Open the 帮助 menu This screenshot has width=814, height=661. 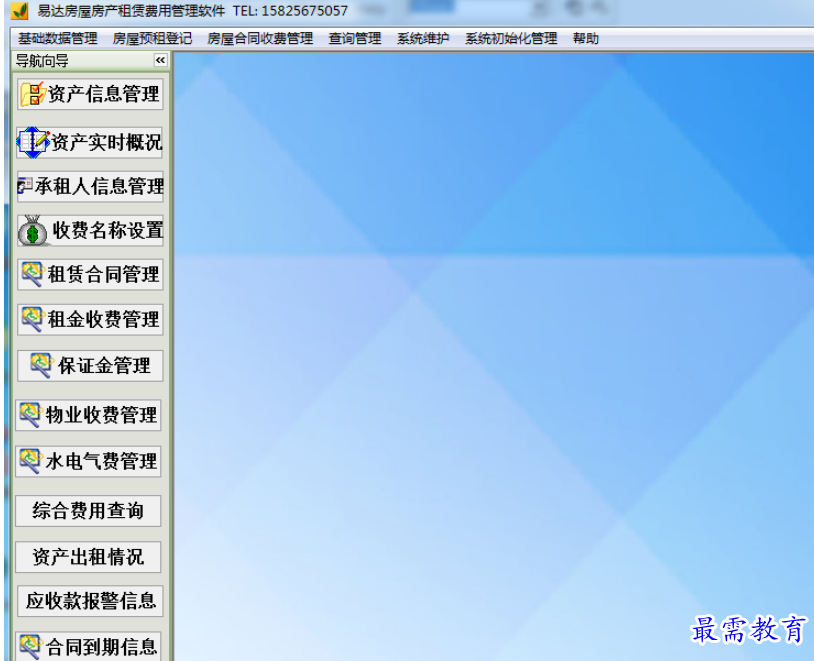click(x=586, y=38)
